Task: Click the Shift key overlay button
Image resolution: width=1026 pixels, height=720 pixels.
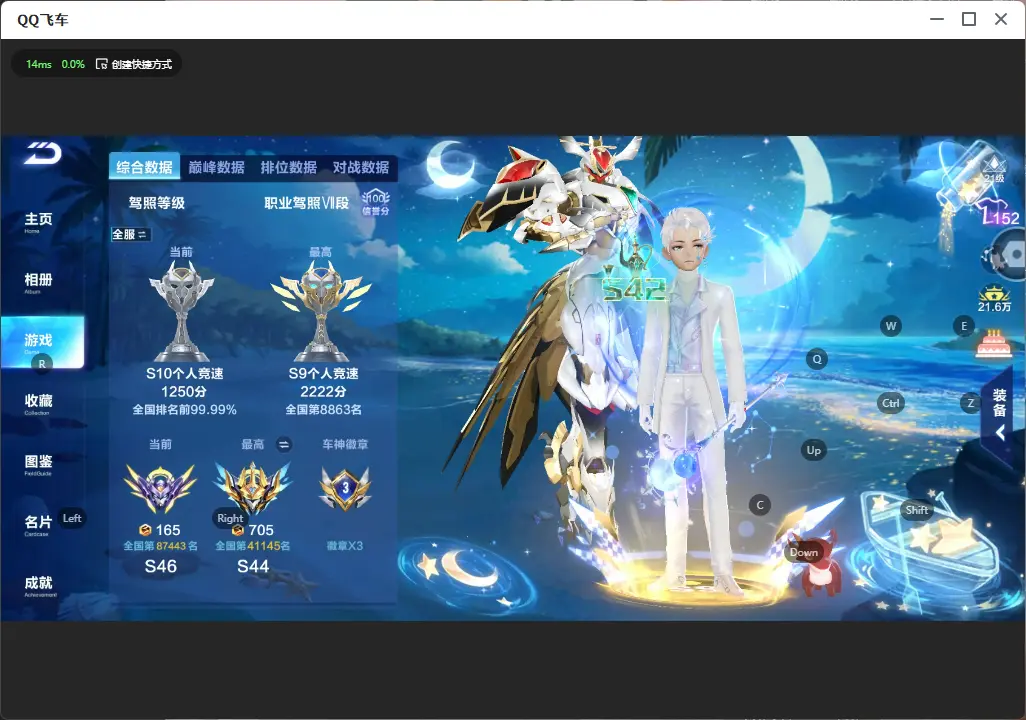Action: [916, 510]
